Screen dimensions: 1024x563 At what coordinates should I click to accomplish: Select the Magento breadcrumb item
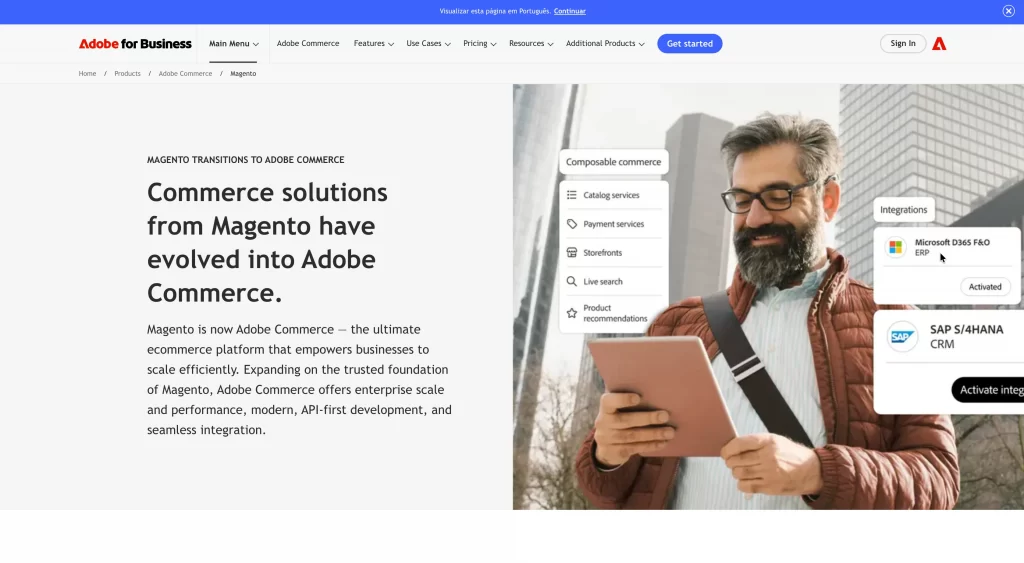(x=243, y=74)
